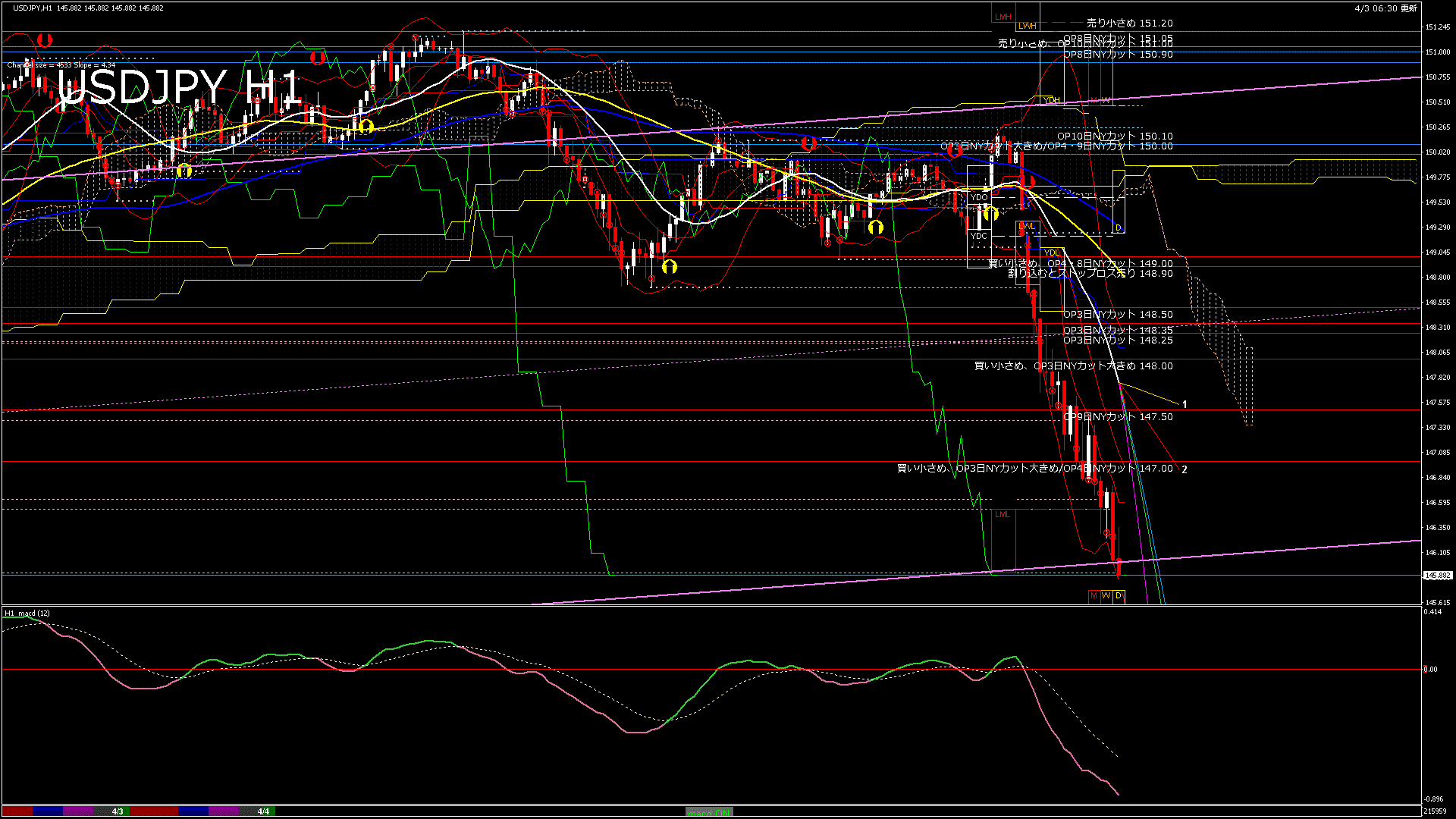Image resolution: width=1456 pixels, height=819 pixels.
Task: Click the 4/4 date segment in session bar
Action: [x=263, y=811]
